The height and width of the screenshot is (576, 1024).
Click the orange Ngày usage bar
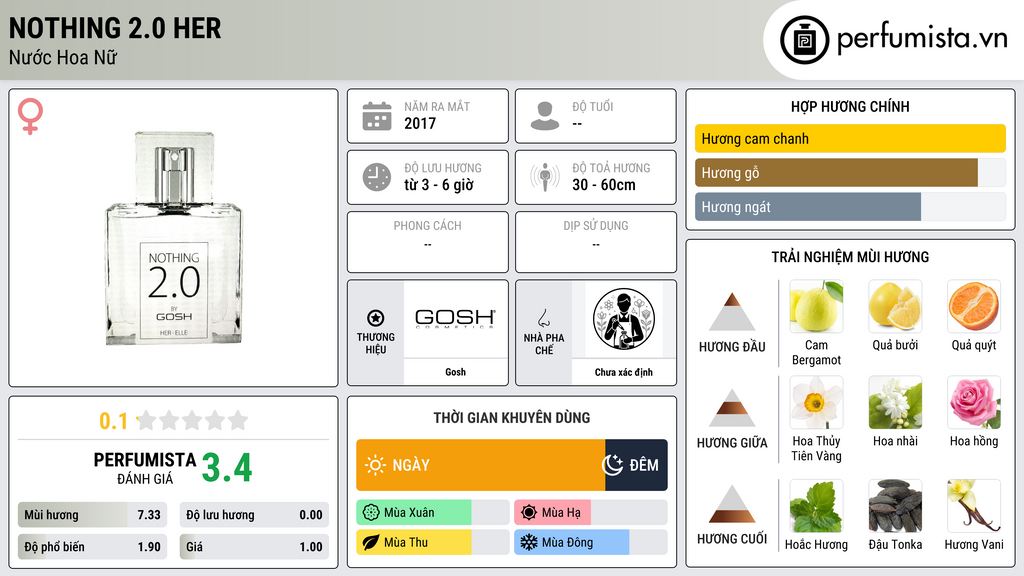[x=481, y=465]
